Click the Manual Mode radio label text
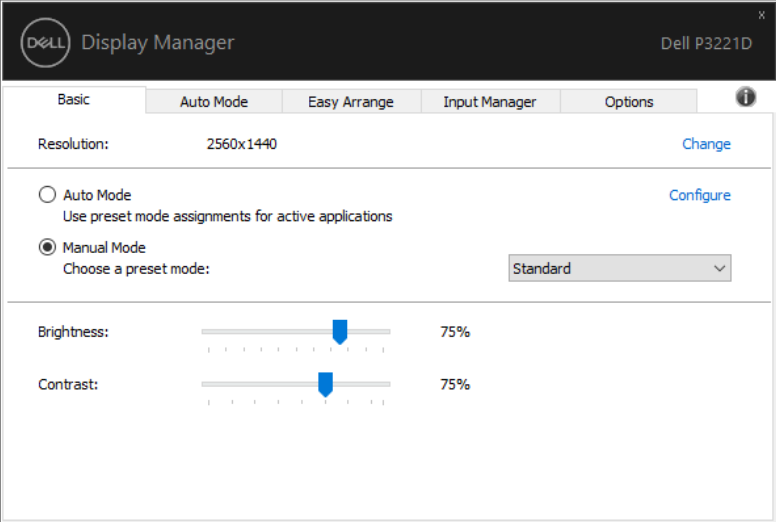Image resolution: width=776 pixels, height=522 pixels. click(104, 247)
